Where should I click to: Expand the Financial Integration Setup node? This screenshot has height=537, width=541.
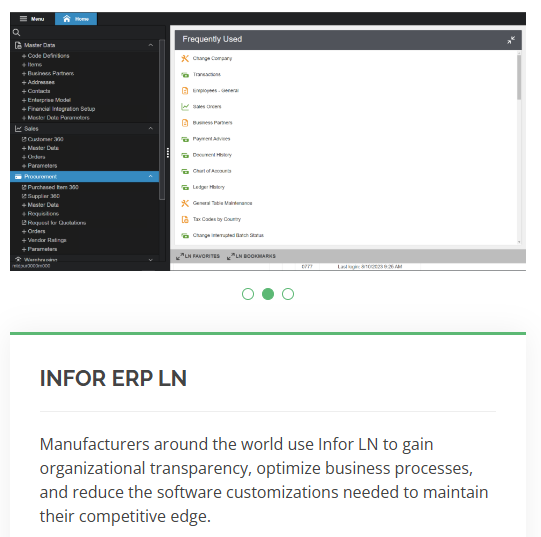(24, 109)
